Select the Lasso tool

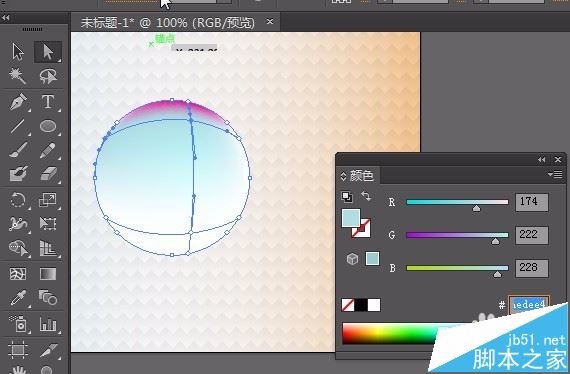pos(48,76)
